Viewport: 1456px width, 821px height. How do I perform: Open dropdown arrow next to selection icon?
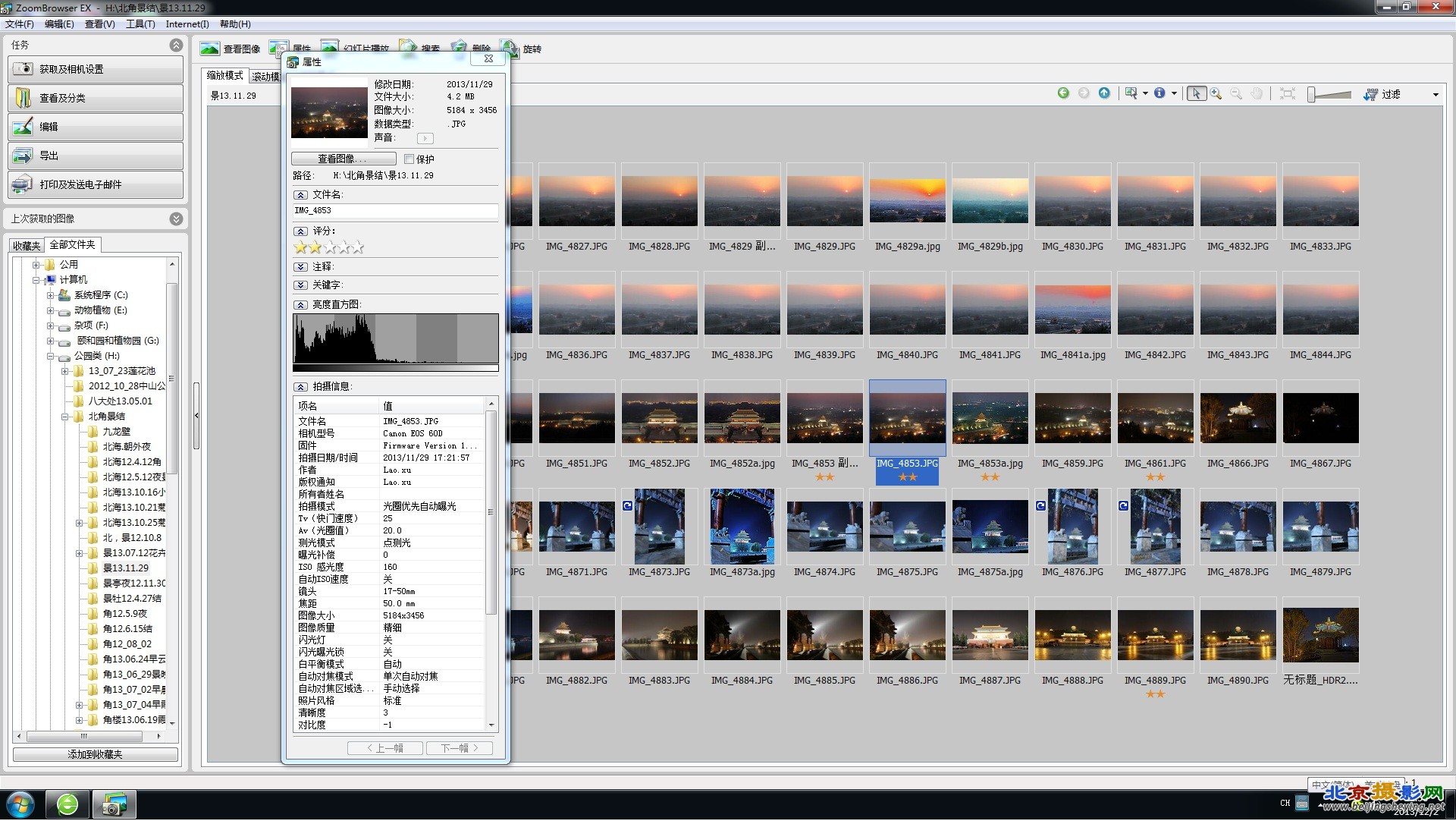click(x=1145, y=93)
